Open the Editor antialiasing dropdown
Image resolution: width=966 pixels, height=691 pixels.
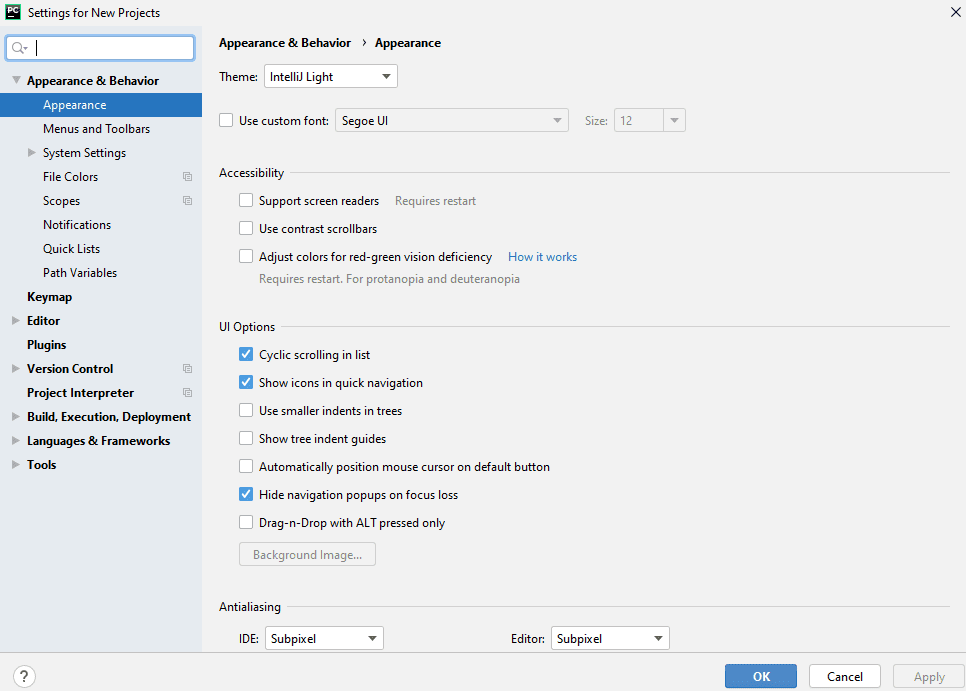pyautogui.click(x=611, y=638)
